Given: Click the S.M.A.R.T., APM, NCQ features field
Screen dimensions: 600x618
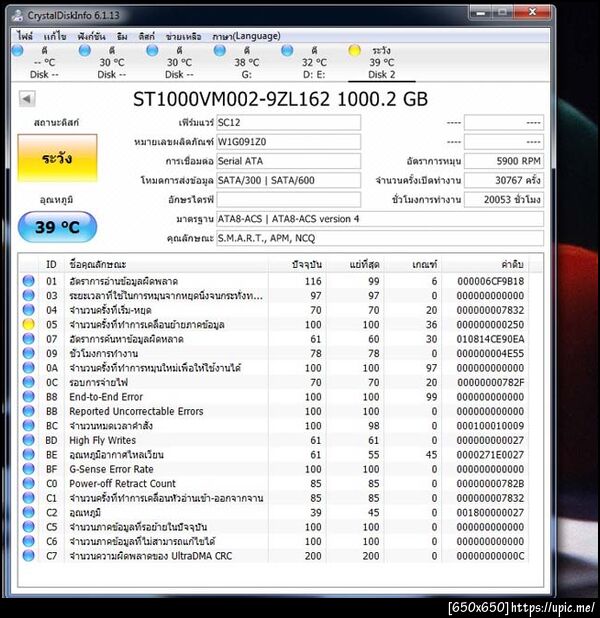Looking at the screenshot, I should [380, 238].
